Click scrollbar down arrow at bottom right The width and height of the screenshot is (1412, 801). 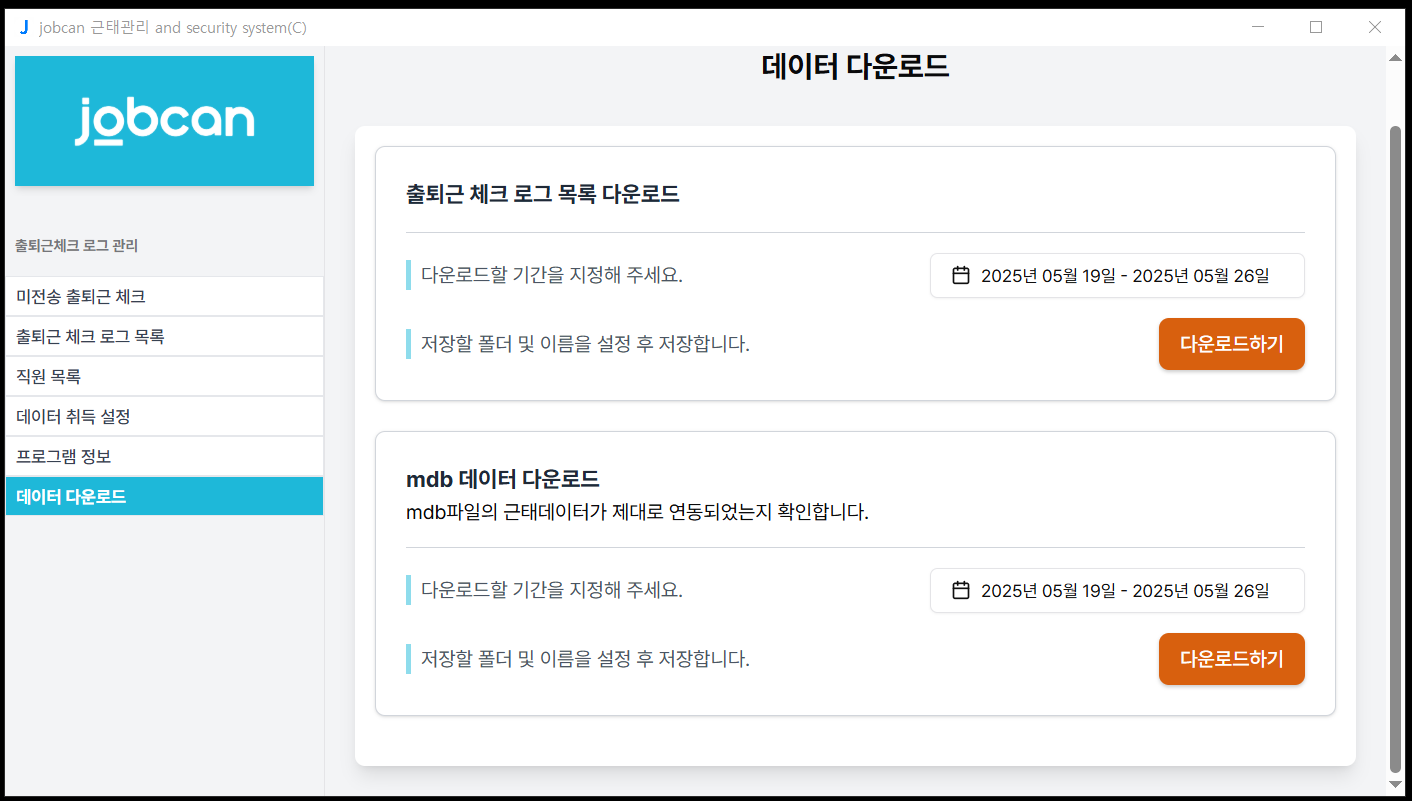1395,784
